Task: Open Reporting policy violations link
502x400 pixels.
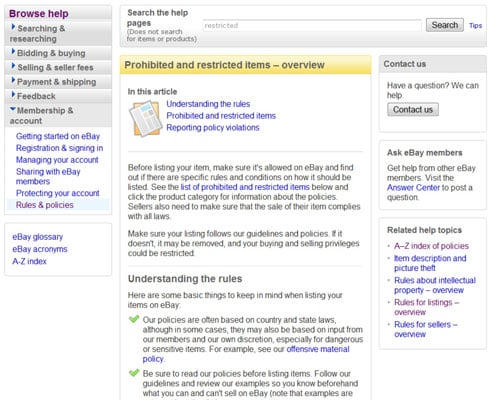Action: 213,128
